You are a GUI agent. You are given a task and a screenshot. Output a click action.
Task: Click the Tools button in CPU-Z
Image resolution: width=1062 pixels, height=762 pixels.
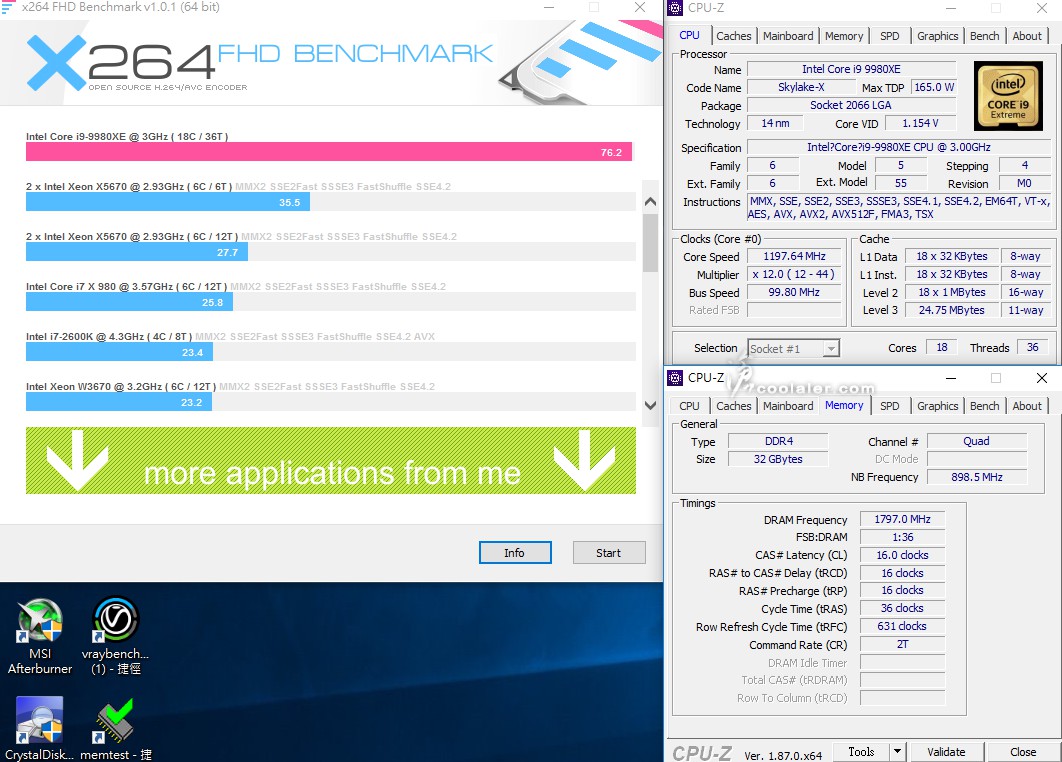tap(861, 752)
